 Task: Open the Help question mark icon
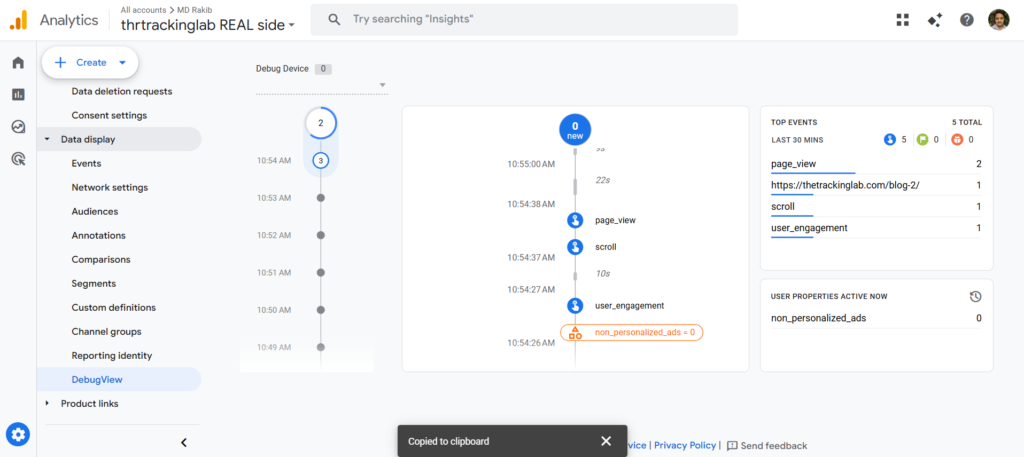(967, 20)
